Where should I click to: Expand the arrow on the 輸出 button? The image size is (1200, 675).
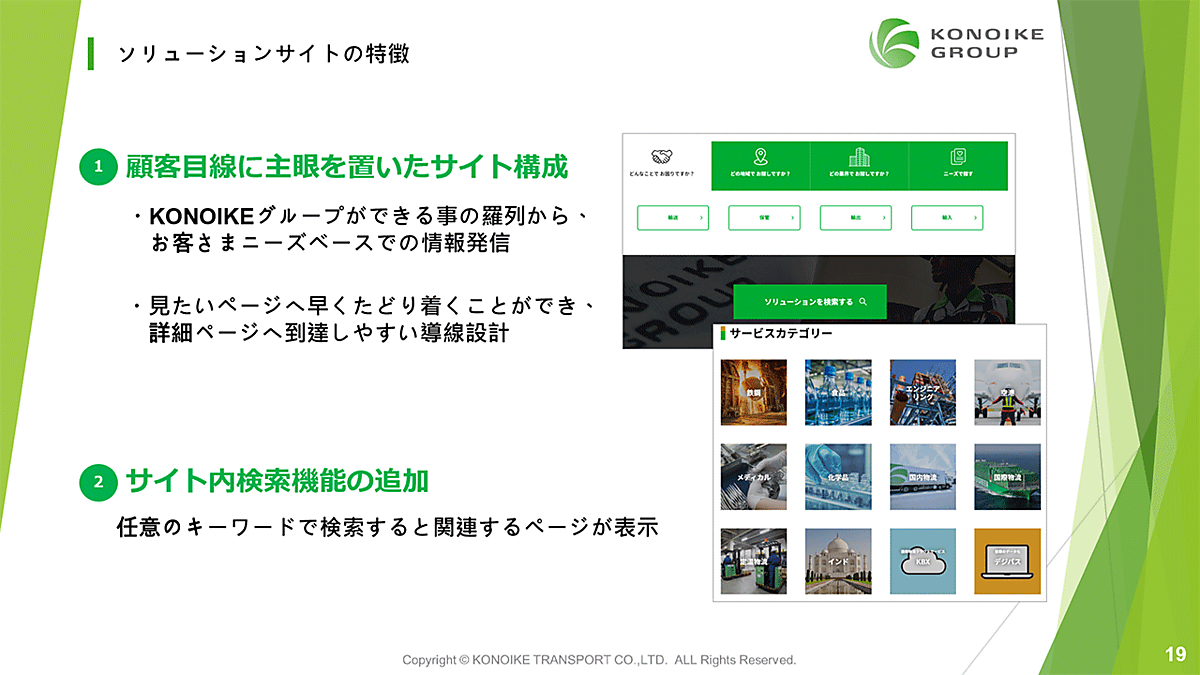(884, 217)
